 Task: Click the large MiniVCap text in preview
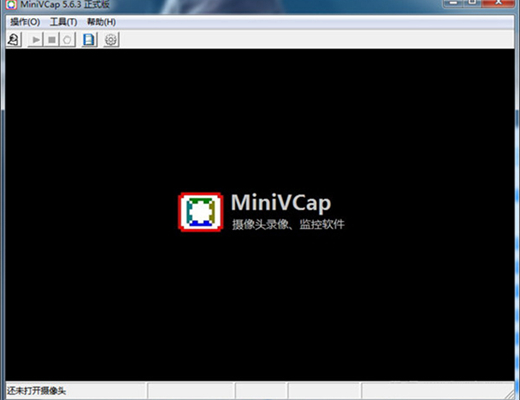[x=281, y=203]
